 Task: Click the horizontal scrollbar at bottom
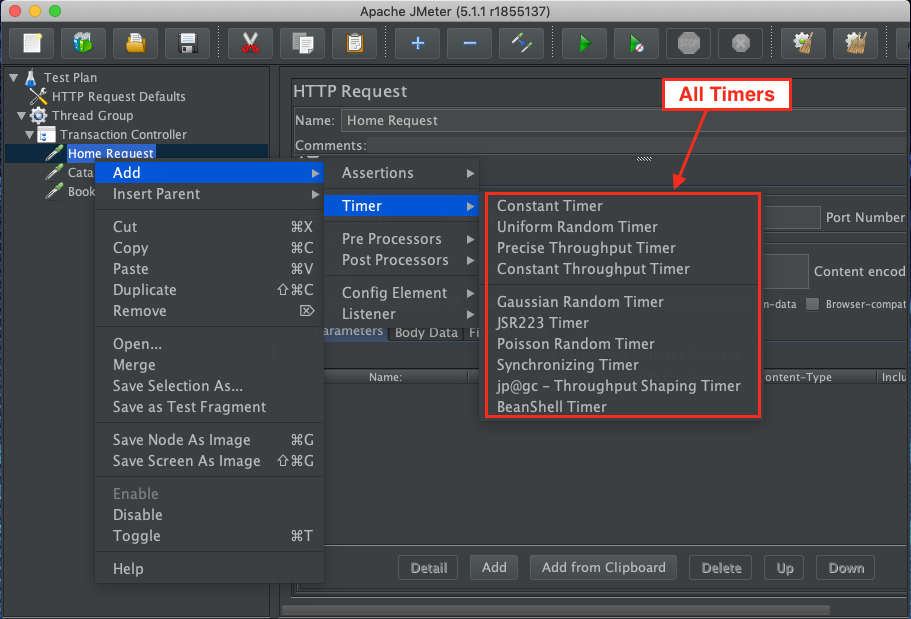click(555, 610)
